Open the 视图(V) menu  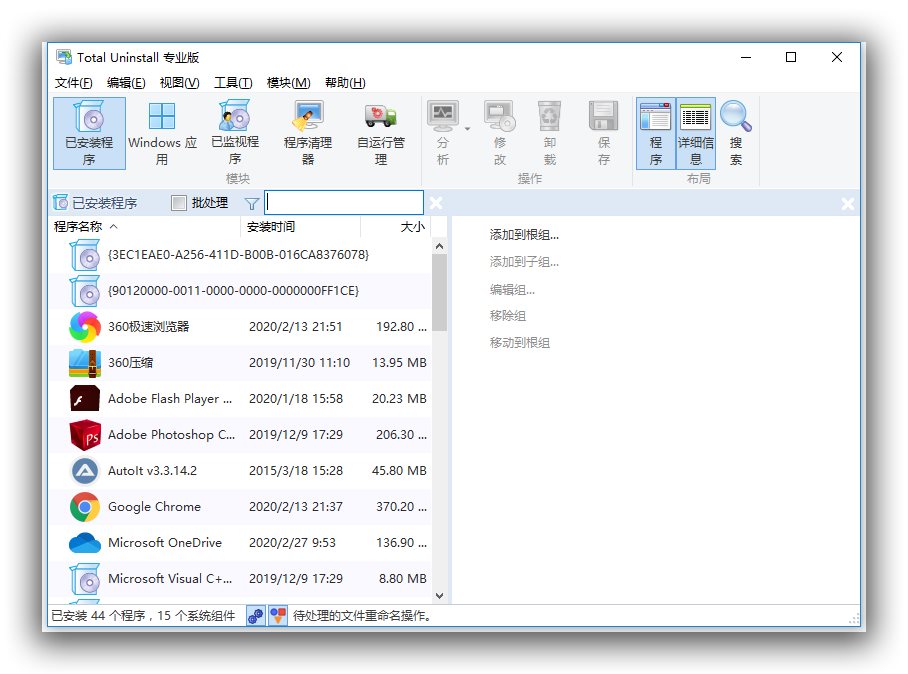click(x=180, y=83)
